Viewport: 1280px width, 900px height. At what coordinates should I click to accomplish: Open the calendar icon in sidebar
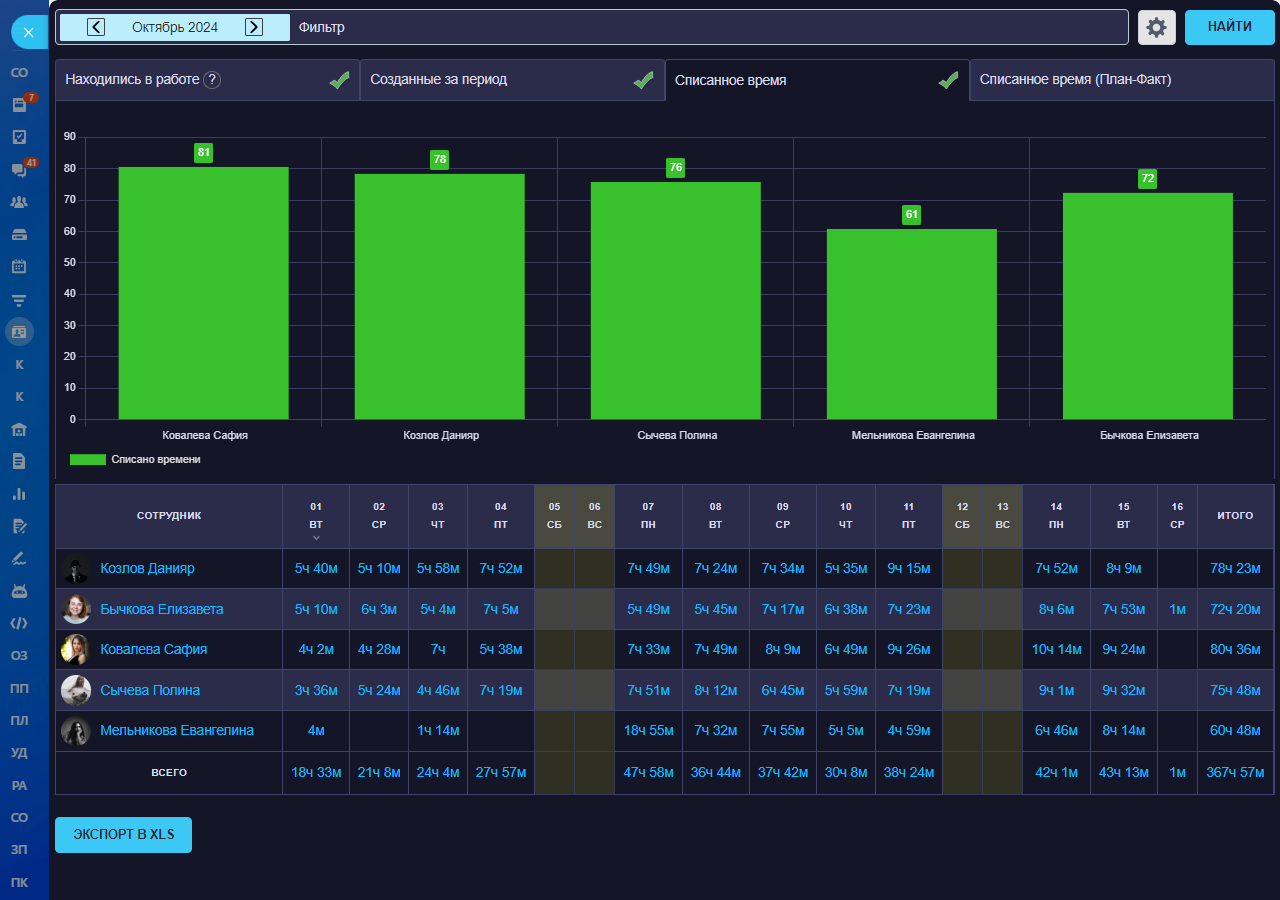19,266
